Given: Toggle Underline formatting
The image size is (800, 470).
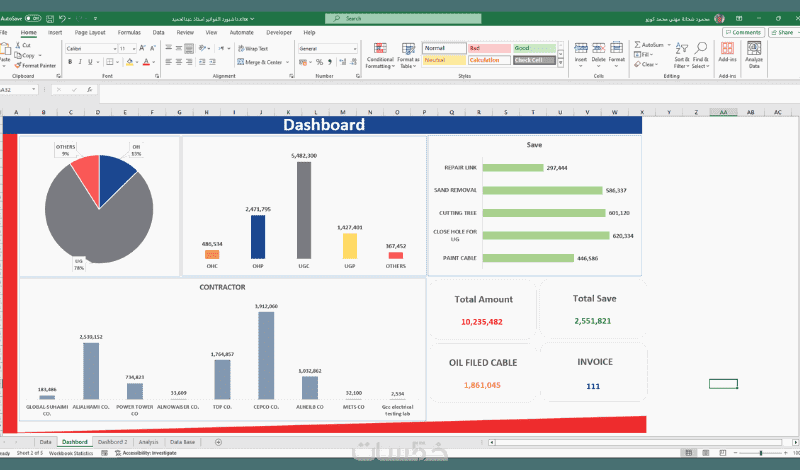Looking at the screenshot, I should [x=90, y=62].
